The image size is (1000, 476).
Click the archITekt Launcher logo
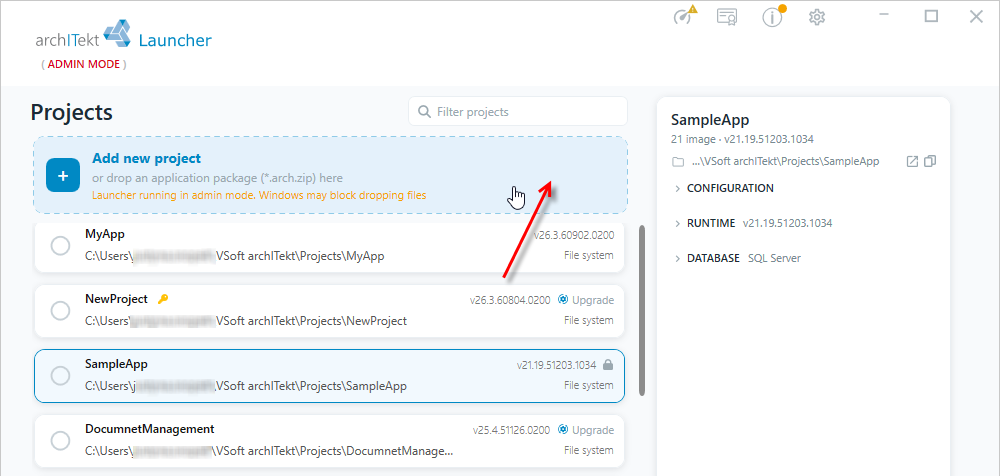[124, 36]
